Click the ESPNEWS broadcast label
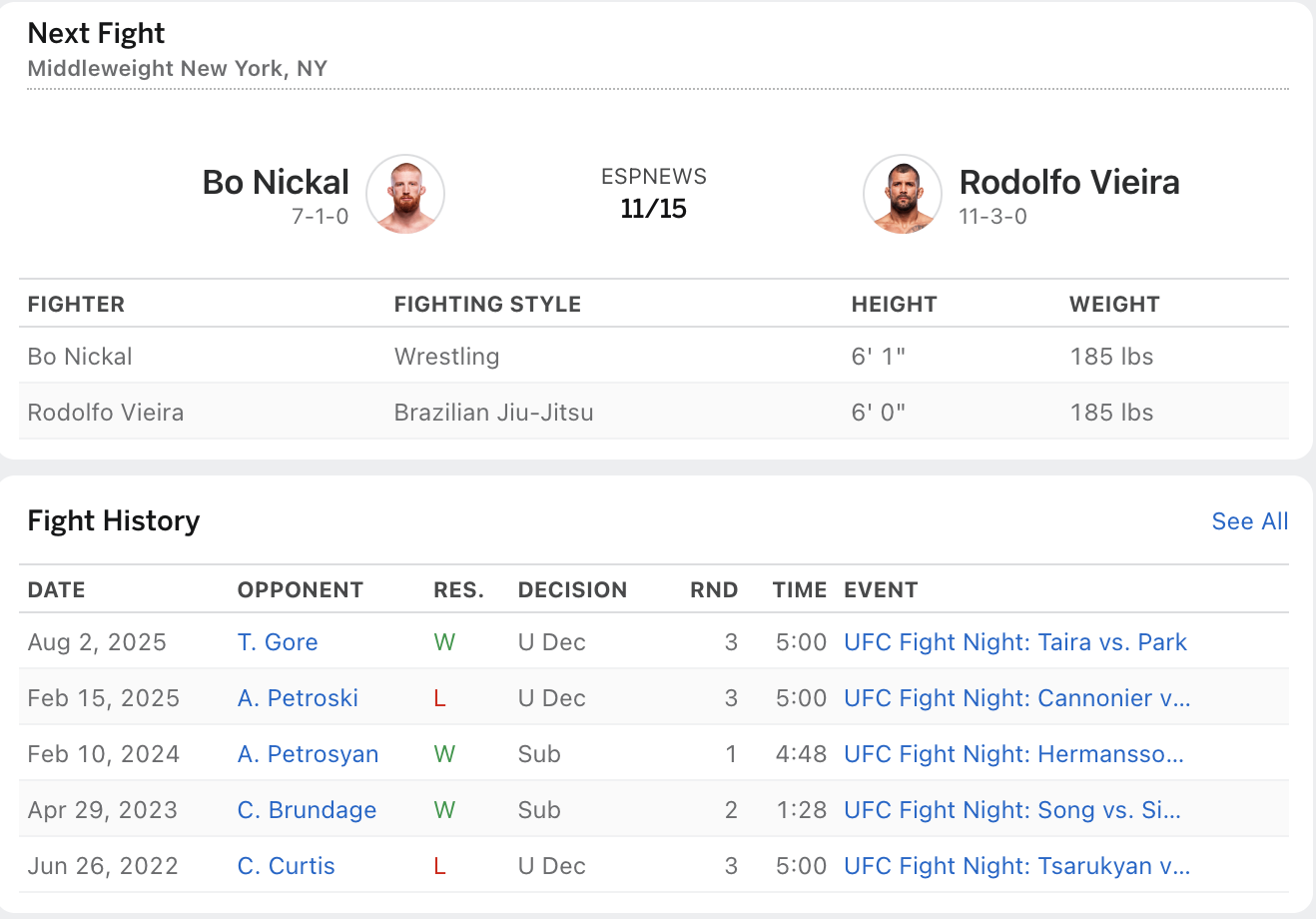Image resolution: width=1316 pixels, height=919 pixels. [x=653, y=177]
